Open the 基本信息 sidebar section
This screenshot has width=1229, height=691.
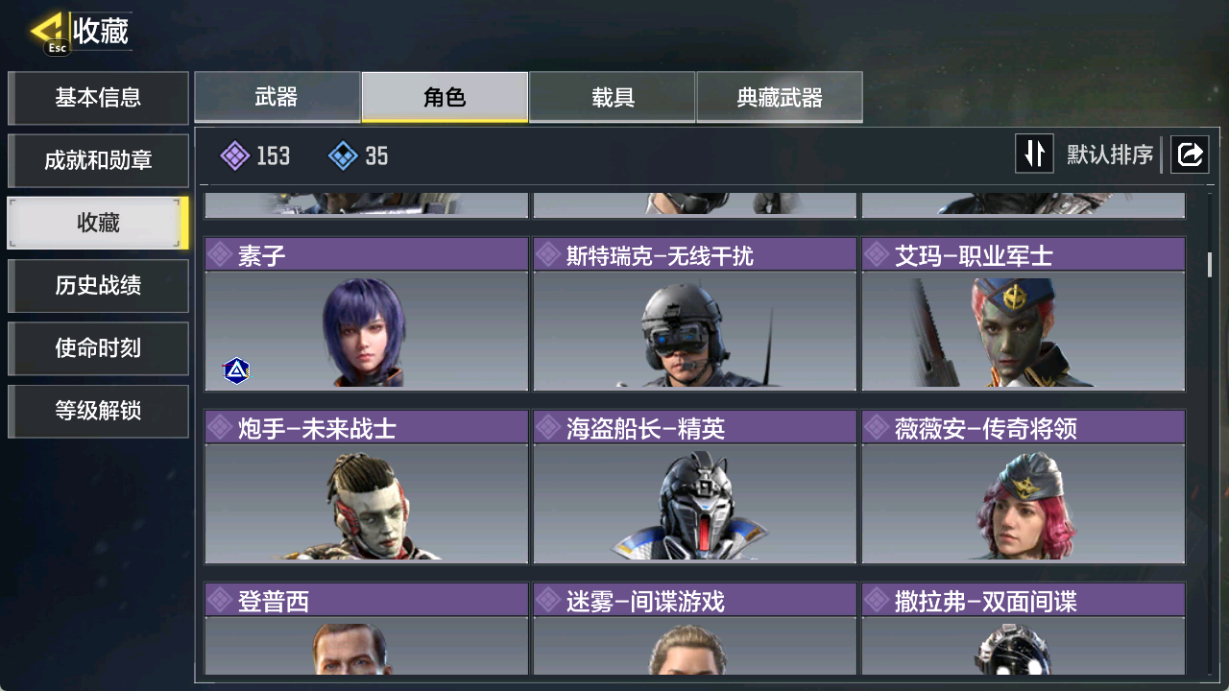(98, 98)
